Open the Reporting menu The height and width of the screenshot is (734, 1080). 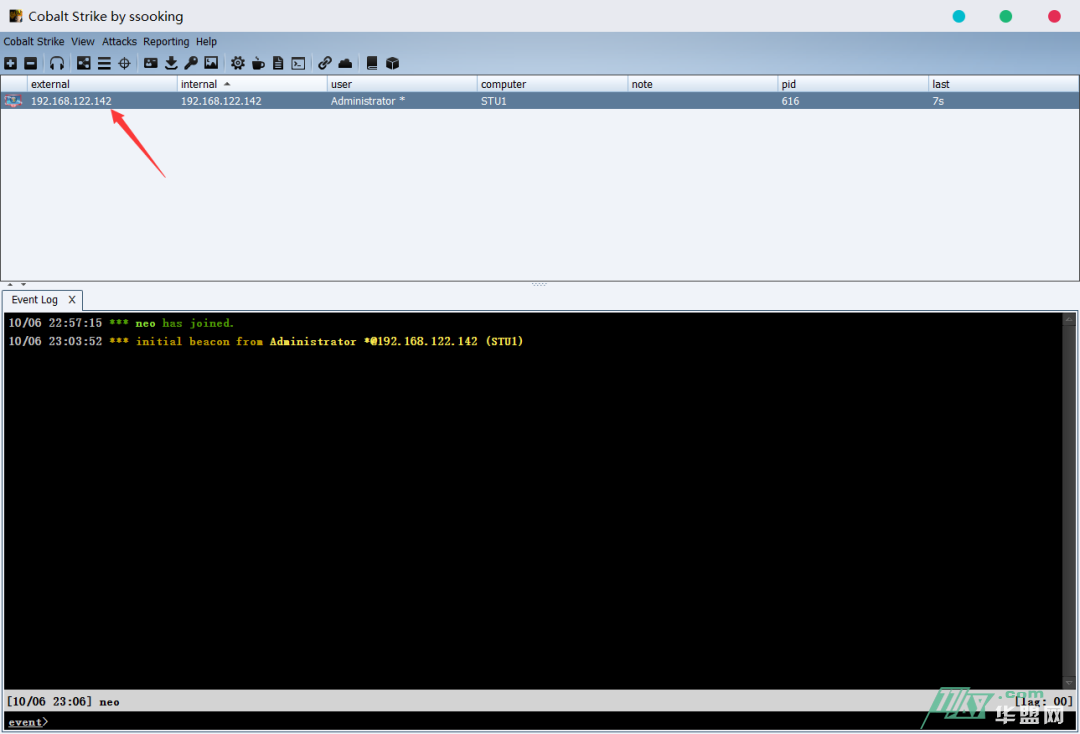point(166,42)
